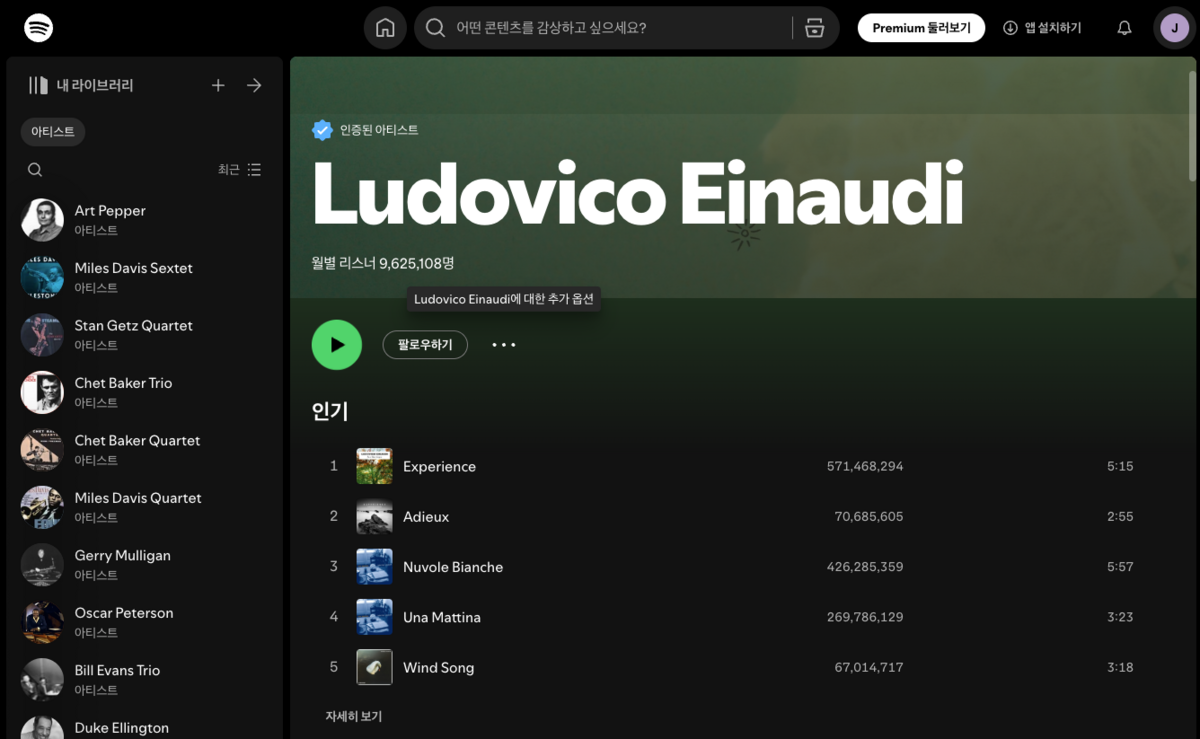Click plus icon to create playlist
Viewport: 1200px width, 739px height.
(218, 86)
